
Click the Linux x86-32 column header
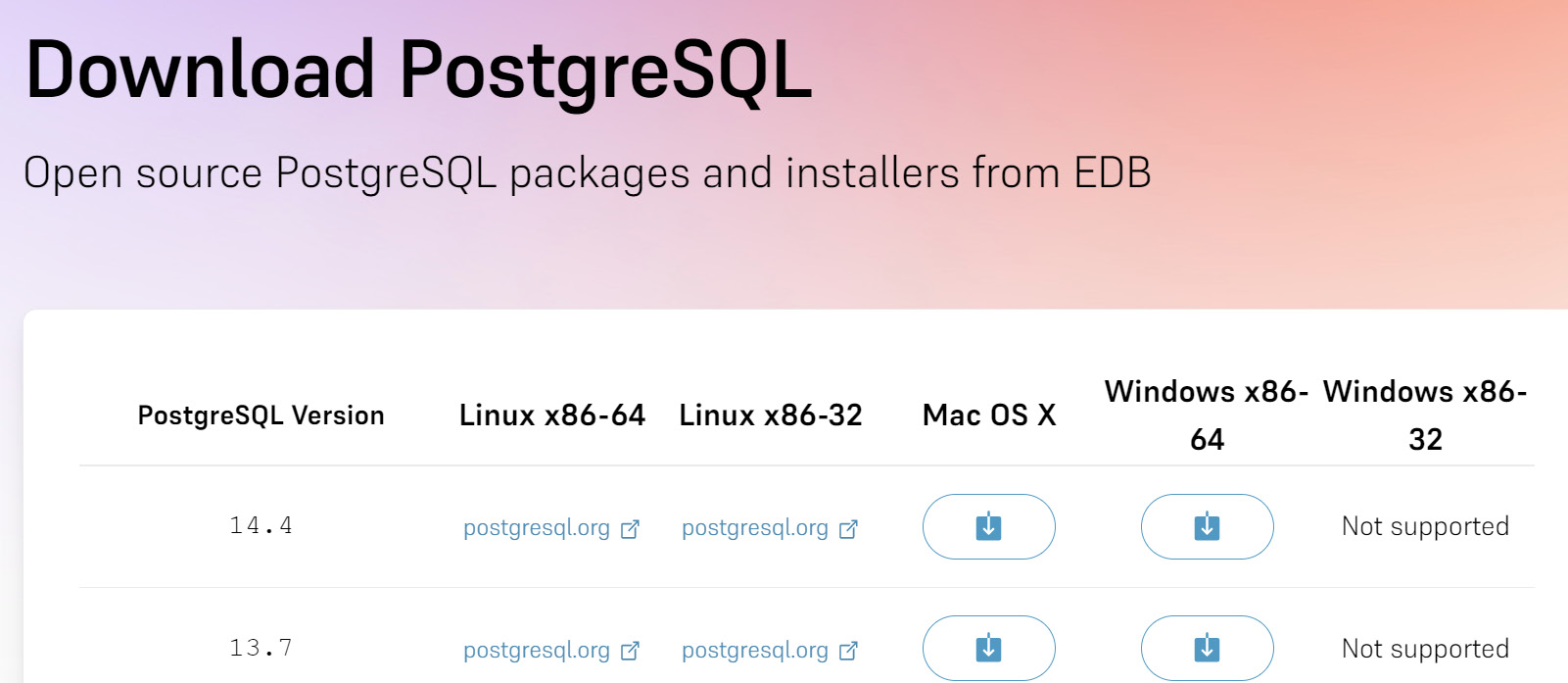[x=771, y=415]
